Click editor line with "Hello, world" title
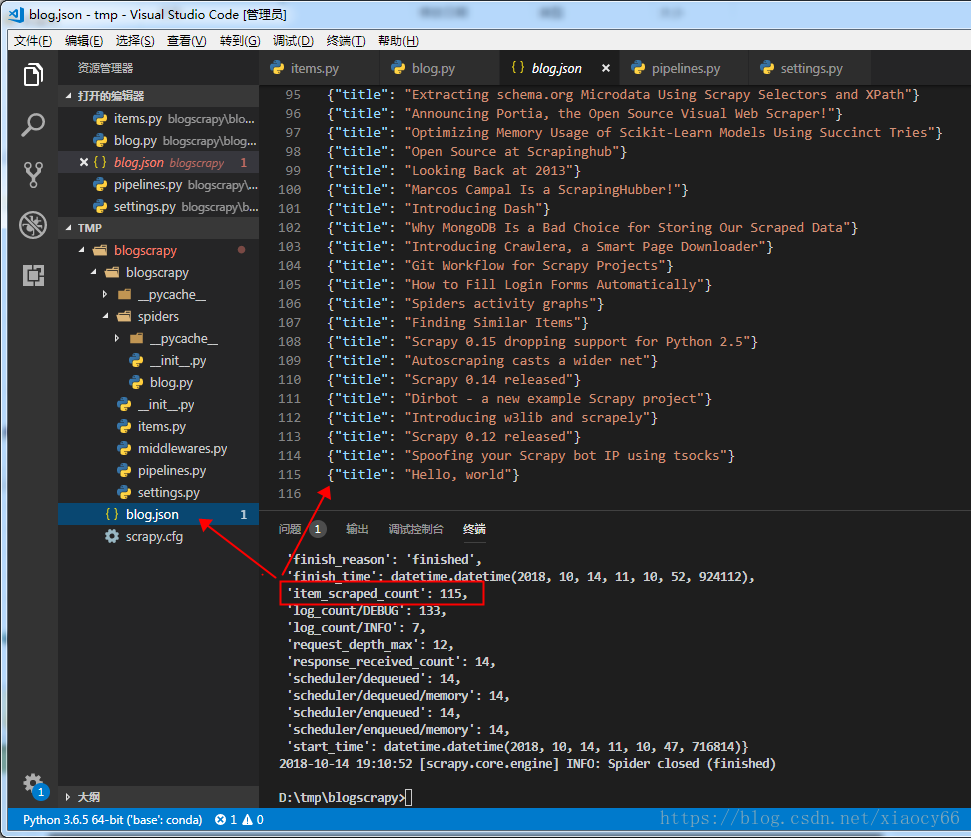 click(x=423, y=474)
